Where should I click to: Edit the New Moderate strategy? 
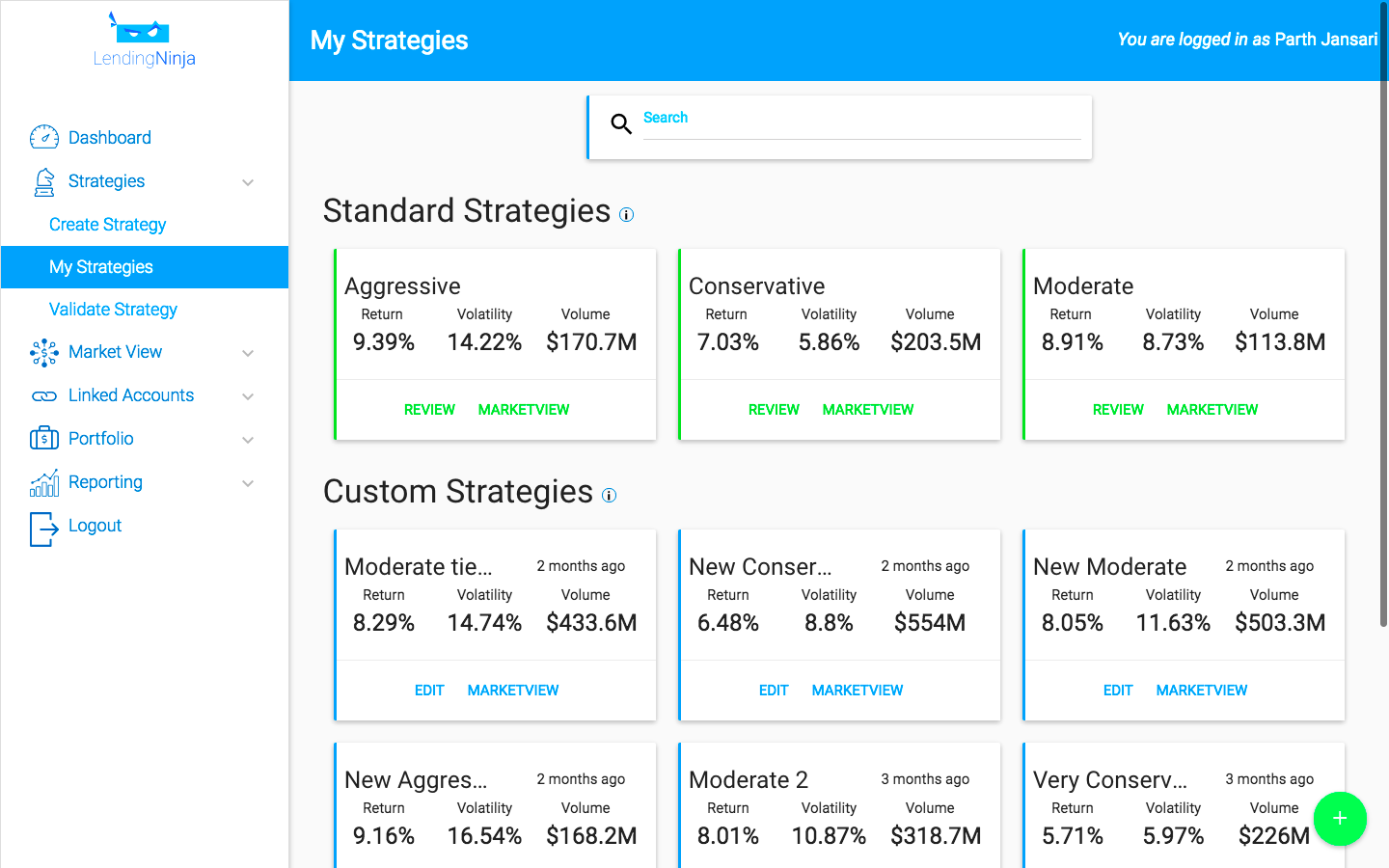click(x=1118, y=691)
